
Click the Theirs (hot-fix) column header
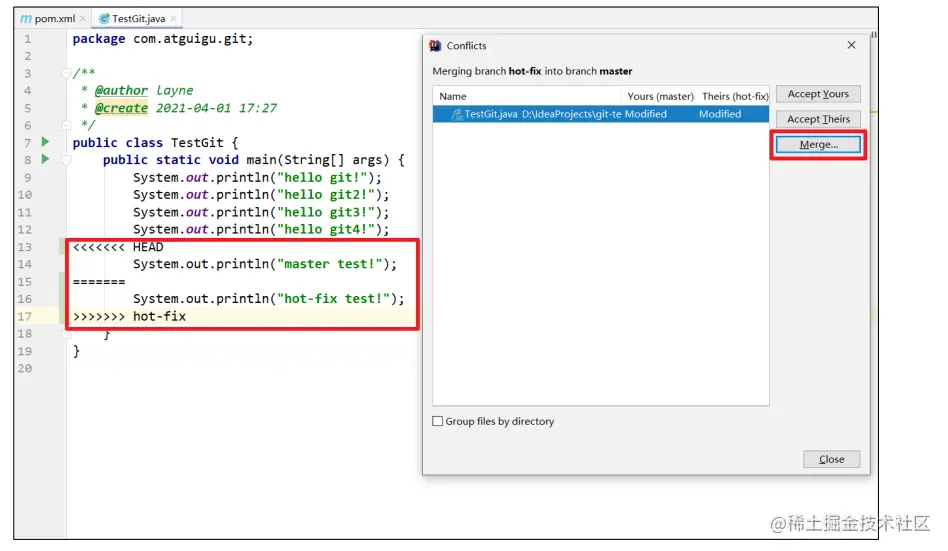(735, 96)
